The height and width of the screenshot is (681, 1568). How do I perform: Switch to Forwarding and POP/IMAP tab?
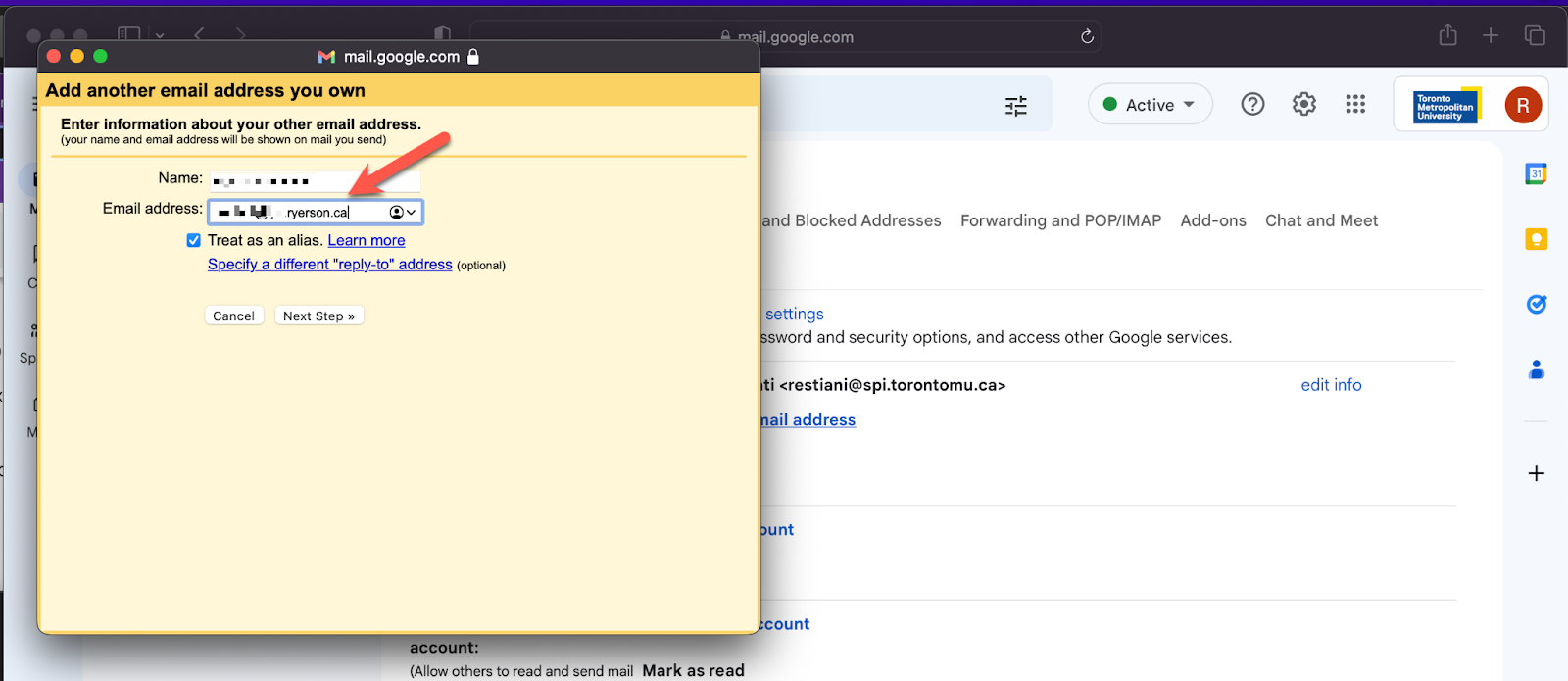(x=1060, y=221)
